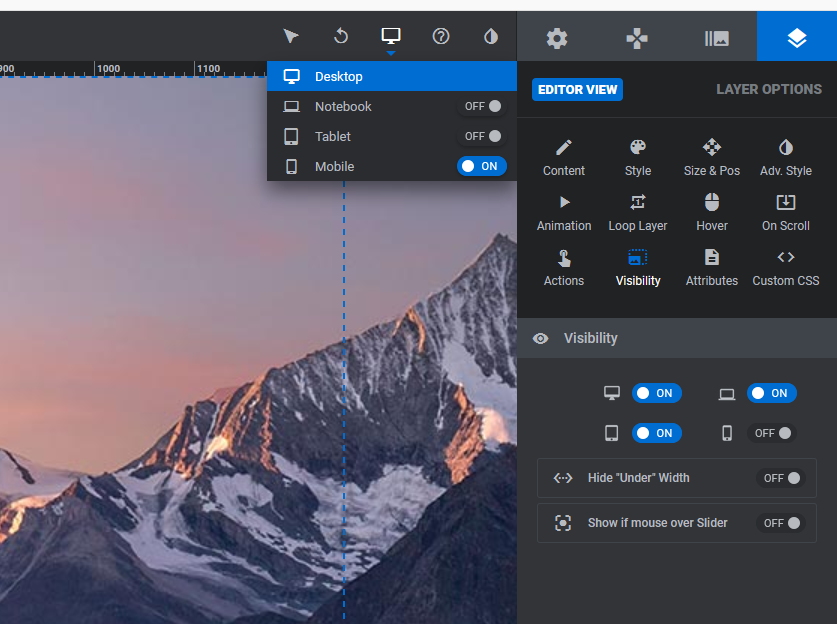
Task: Toggle desktop visibility ON switch
Action: [x=657, y=393]
